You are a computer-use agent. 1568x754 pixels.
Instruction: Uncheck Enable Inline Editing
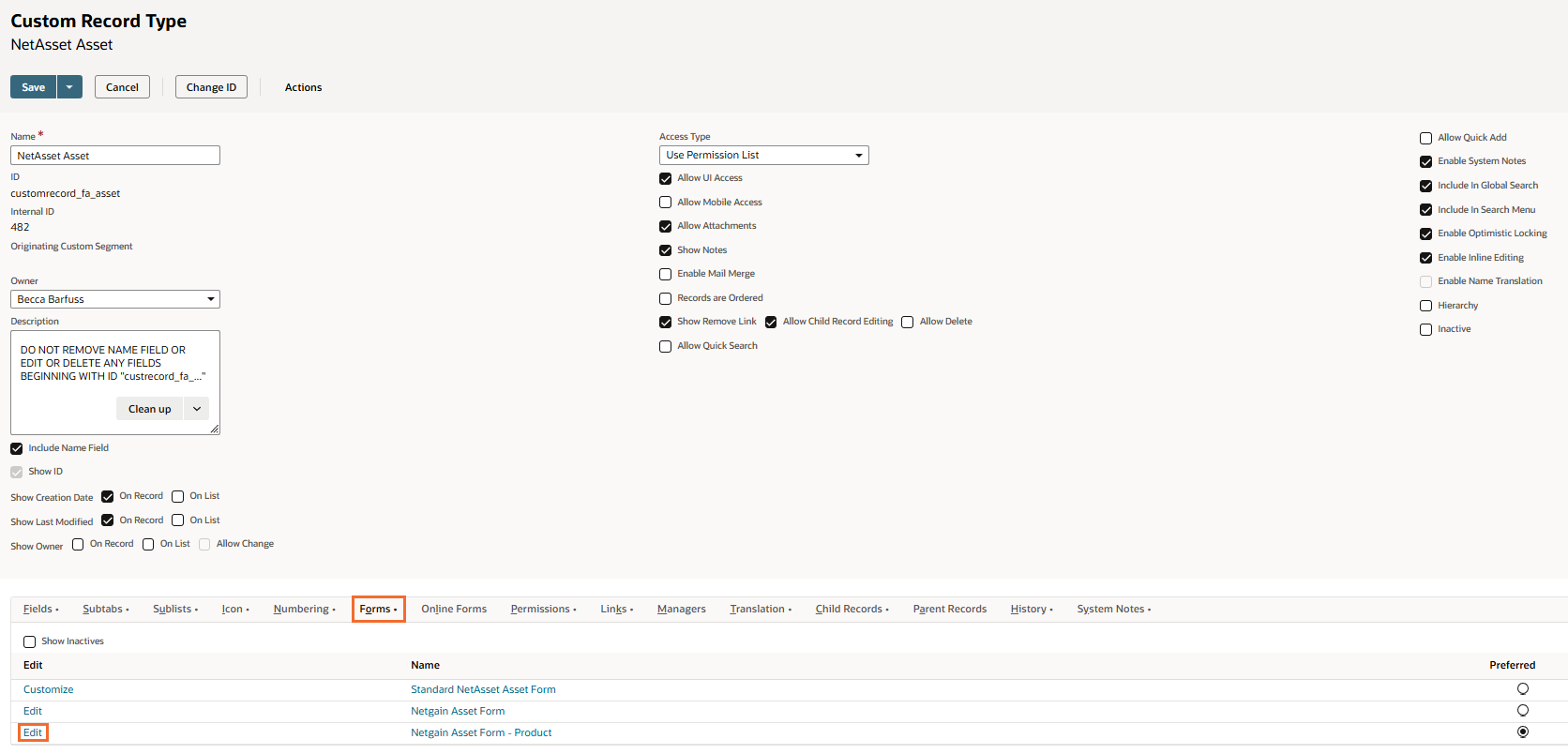1425,258
